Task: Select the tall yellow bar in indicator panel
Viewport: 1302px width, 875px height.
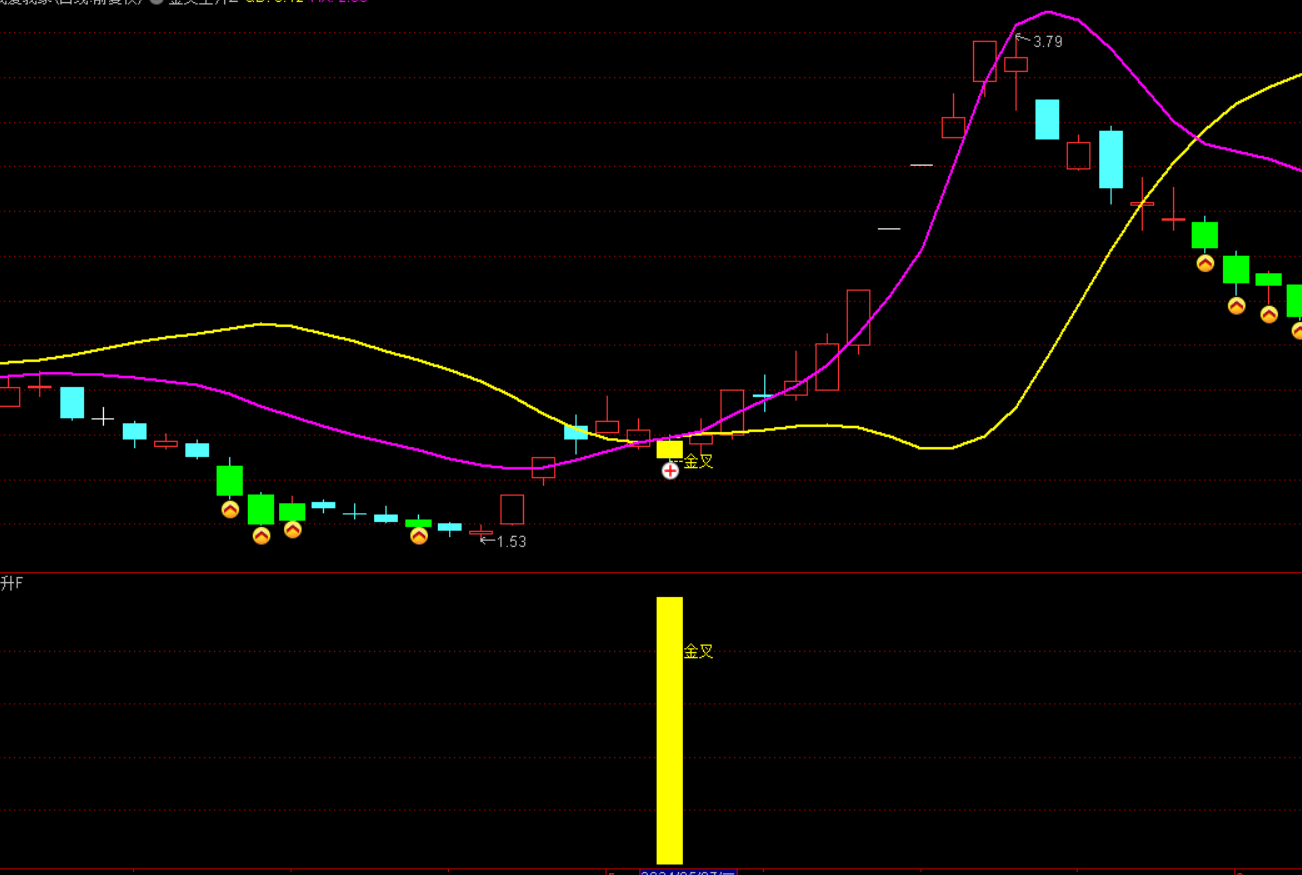Action: pyautogui.click(x=669, y=730)
